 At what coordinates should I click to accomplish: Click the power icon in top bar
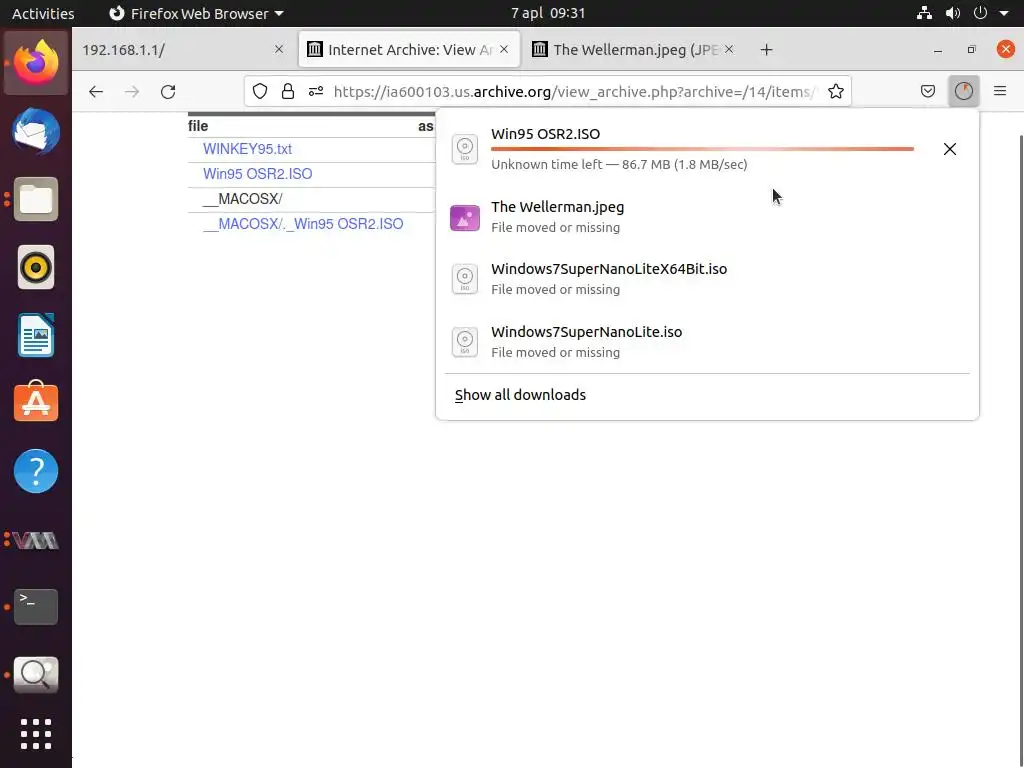pyautogui.click(x=980, y=13)
